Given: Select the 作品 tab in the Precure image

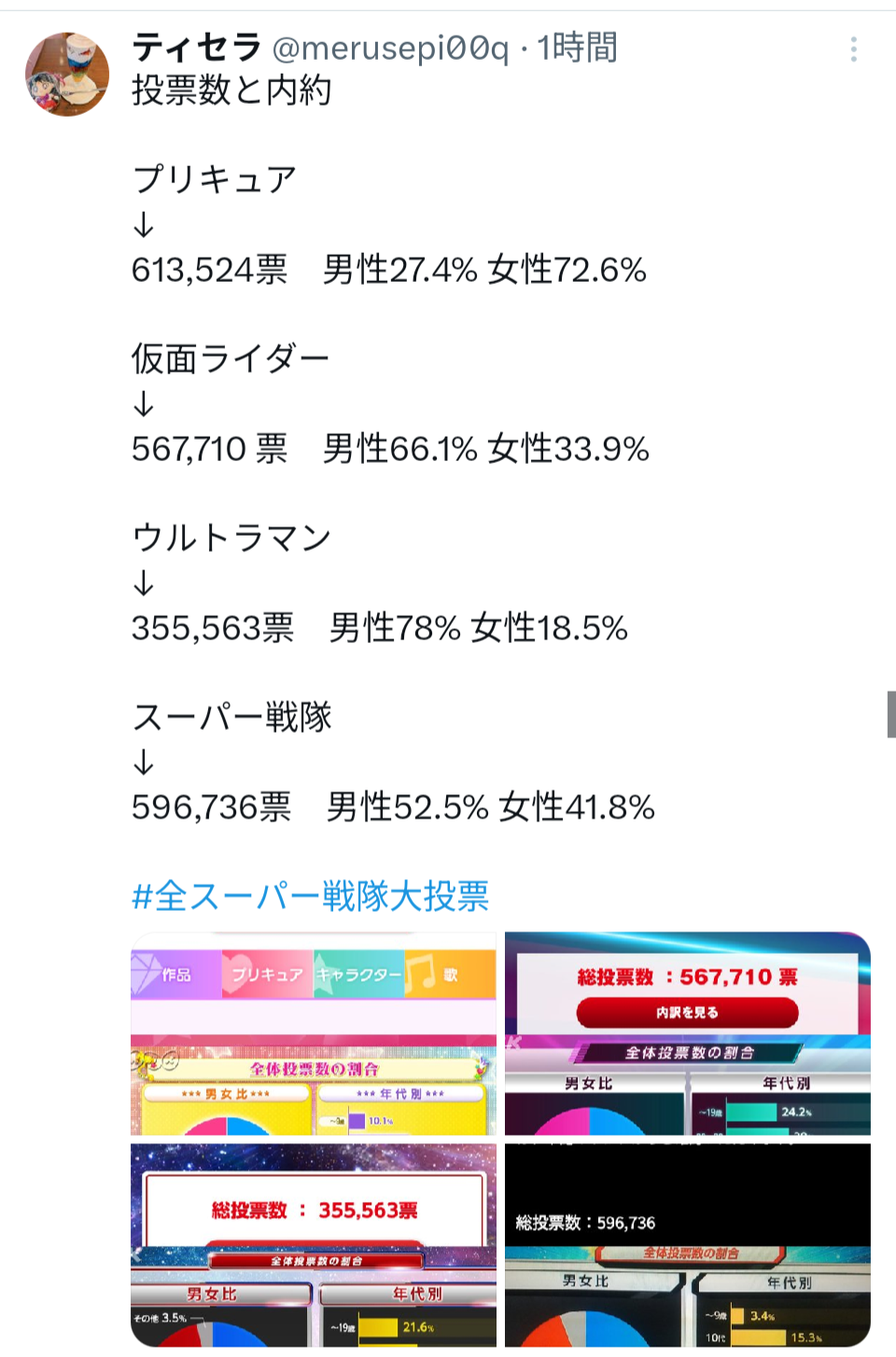Looking at the screenshot, I should click(x=176, y=974).
